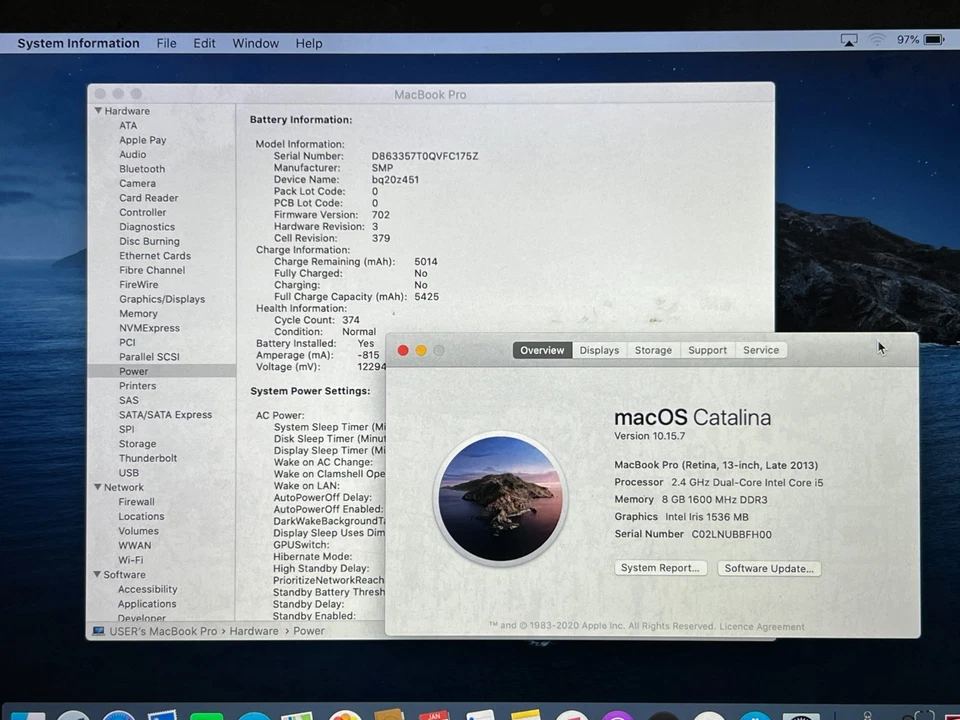
Task: Open the Edit menu
Action: [x=204, y=43]
